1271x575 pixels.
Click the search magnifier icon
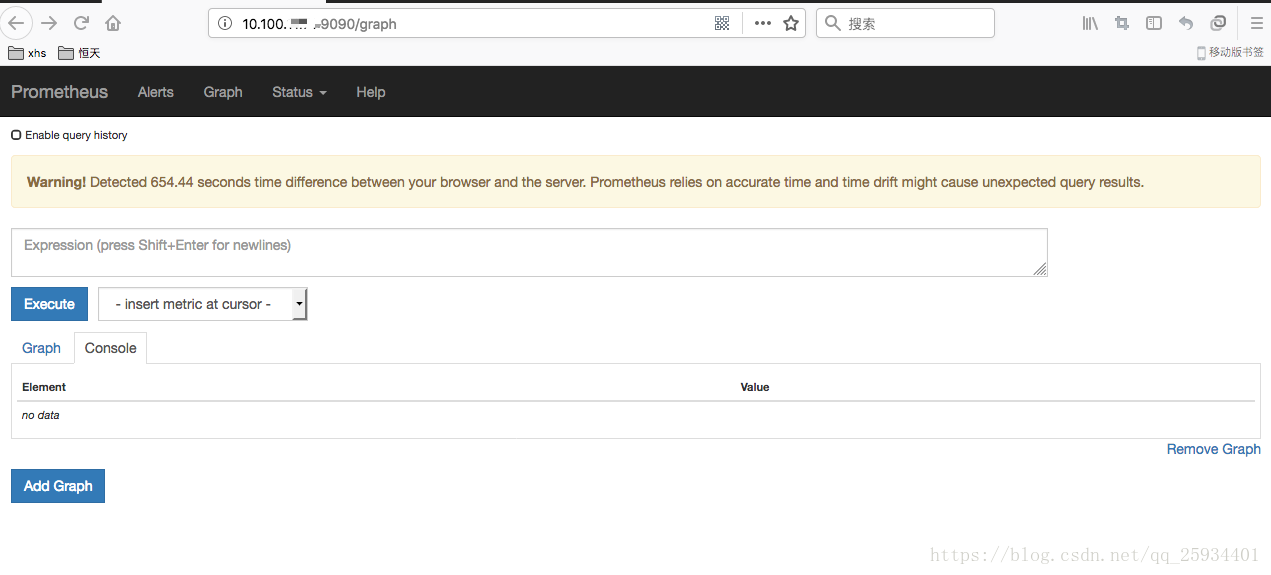coord(832,23)
